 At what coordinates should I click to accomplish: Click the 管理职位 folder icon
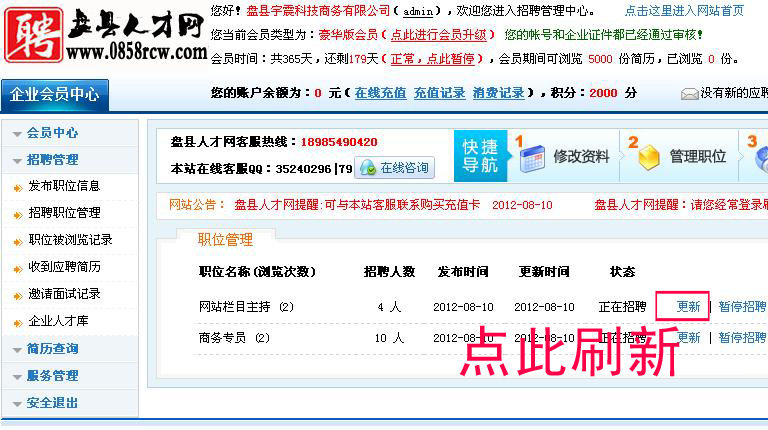click(x=649, y=158)
